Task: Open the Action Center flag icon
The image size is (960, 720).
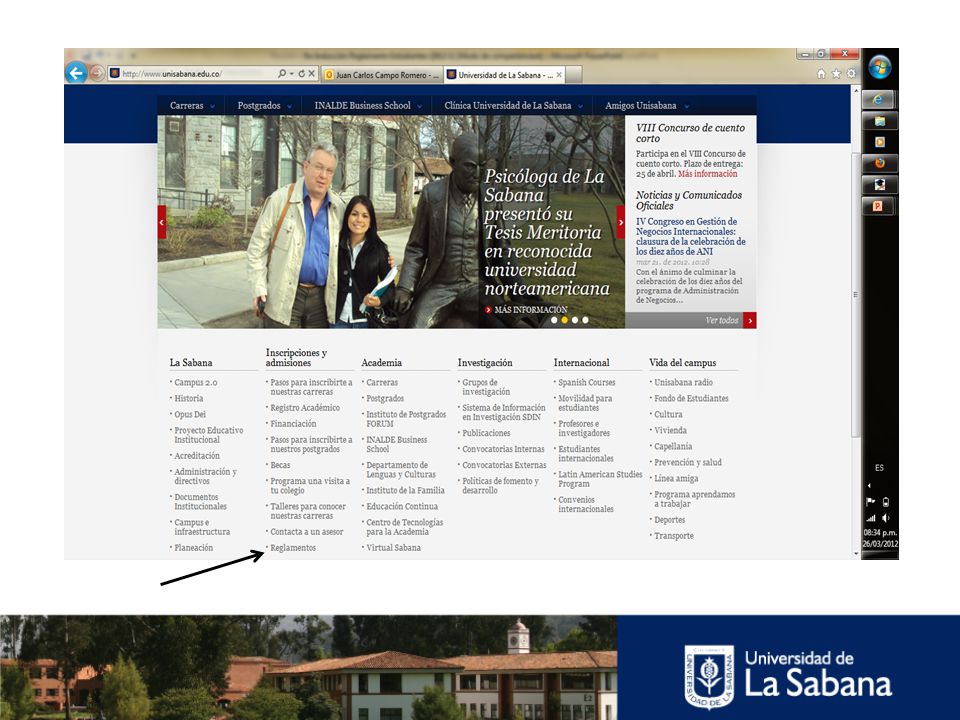Action: point(871,502)
